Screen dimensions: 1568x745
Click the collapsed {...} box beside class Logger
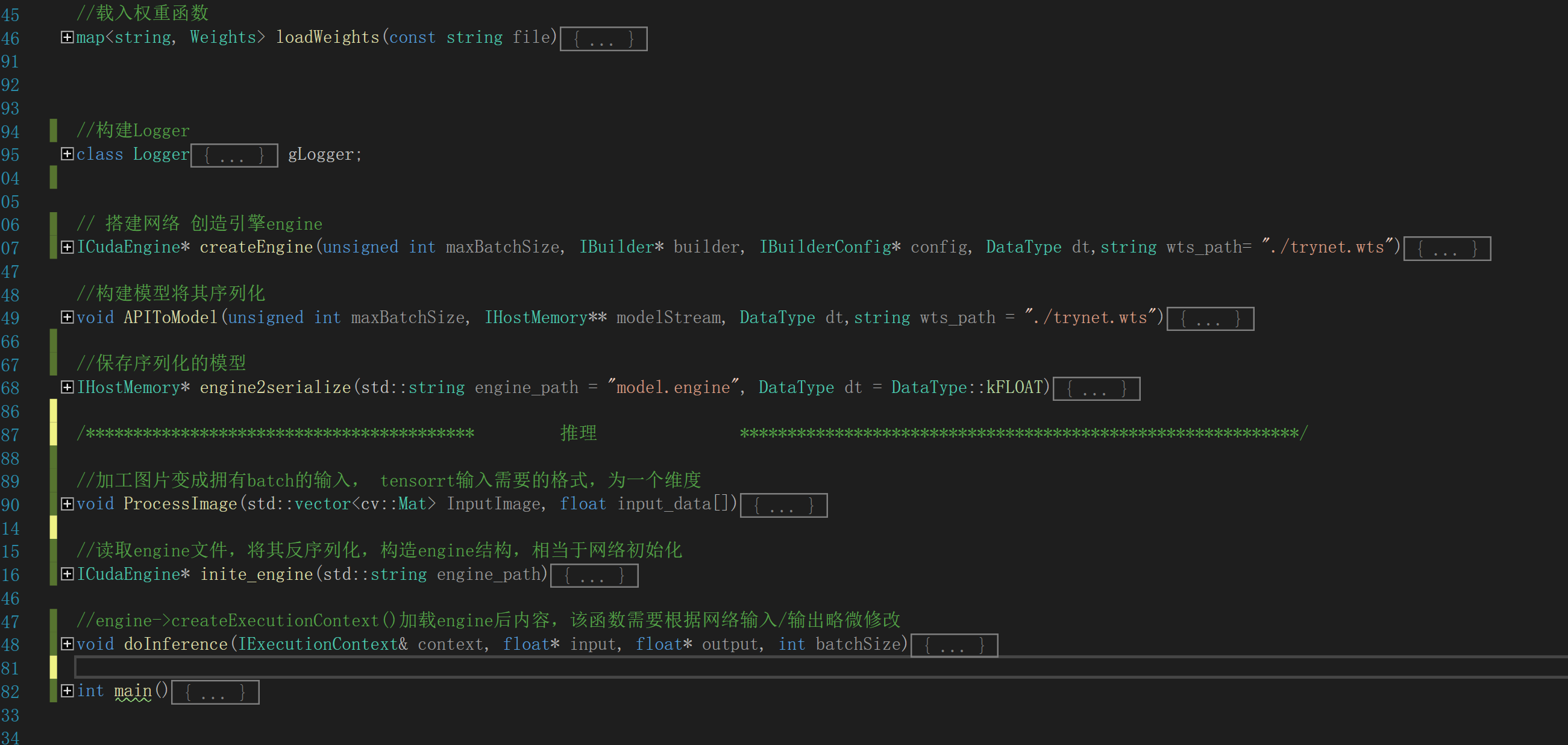coord(234,156)
